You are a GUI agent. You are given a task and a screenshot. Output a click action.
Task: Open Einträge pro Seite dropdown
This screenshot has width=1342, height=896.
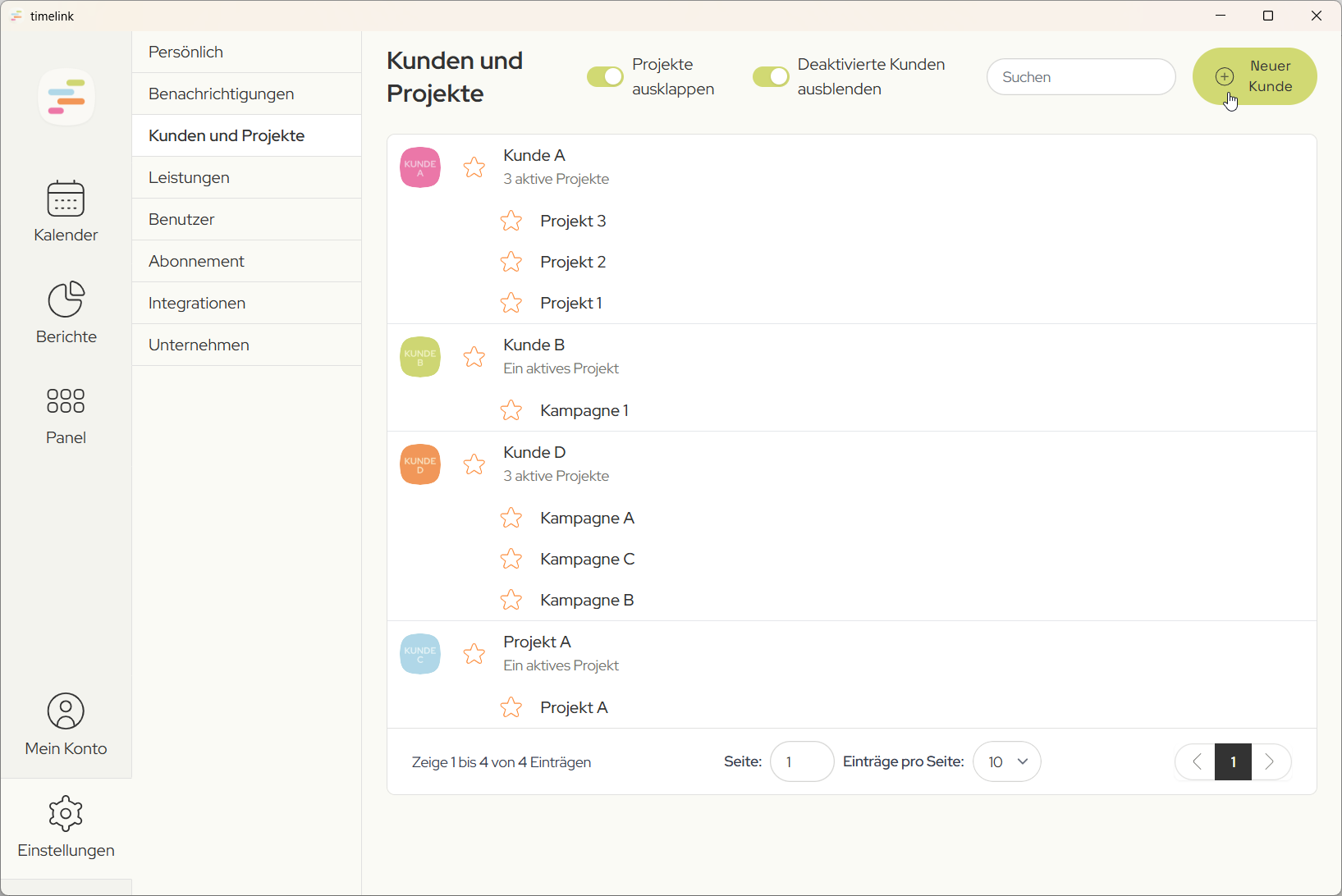pos(1007,761)
